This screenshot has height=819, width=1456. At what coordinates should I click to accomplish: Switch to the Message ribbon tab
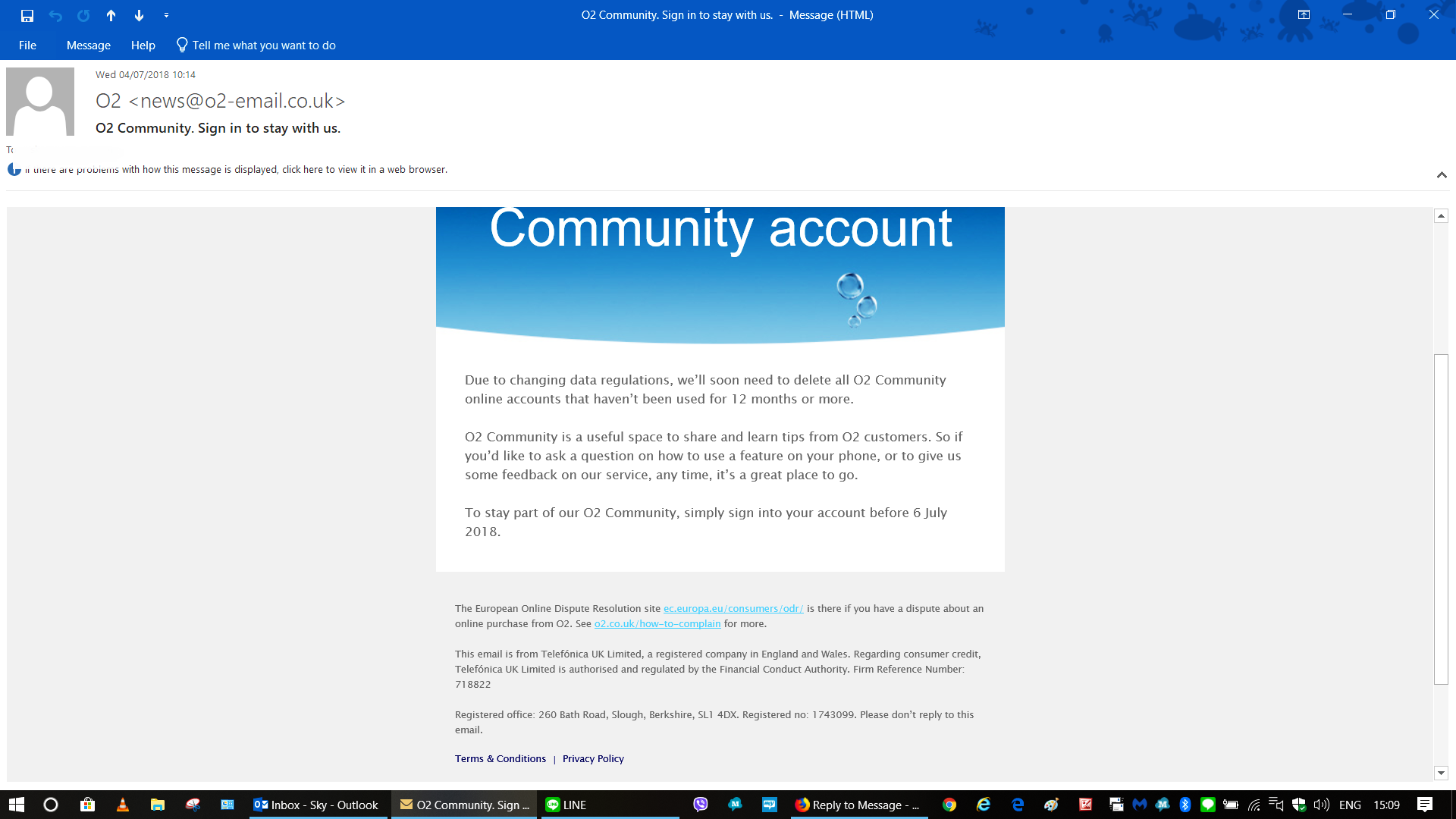88,45
